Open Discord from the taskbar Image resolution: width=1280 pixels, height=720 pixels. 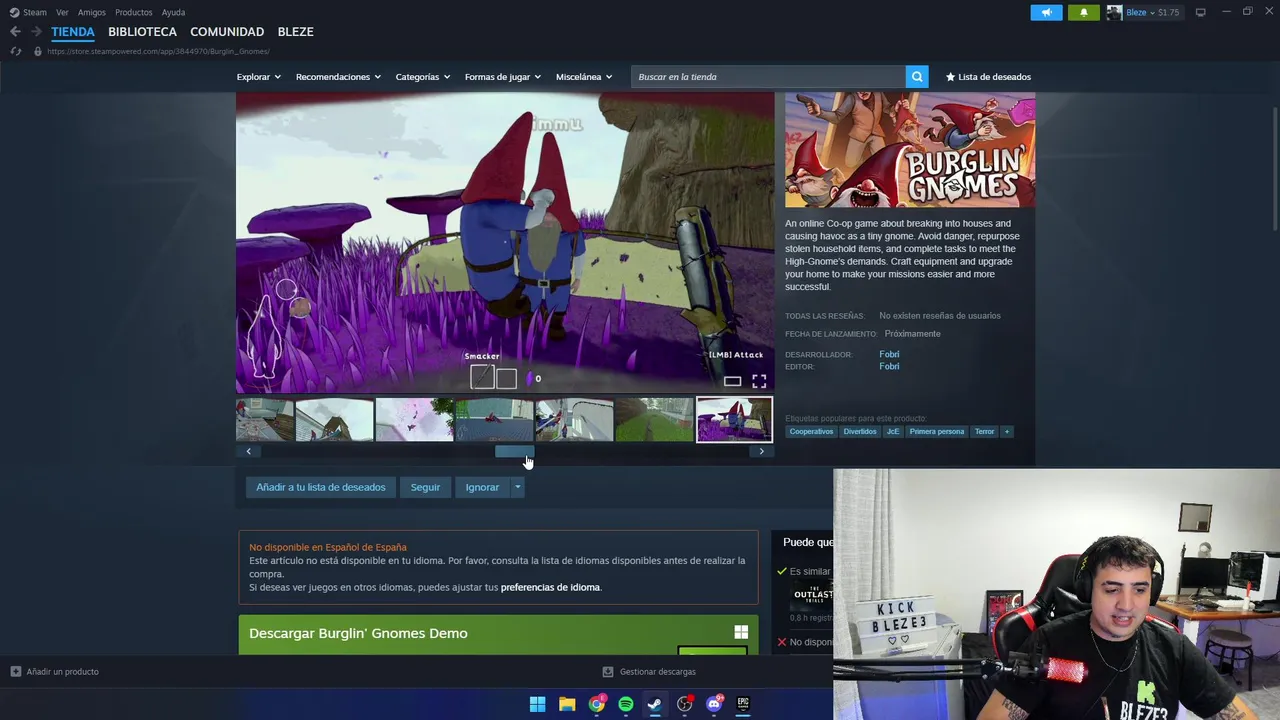coord(714,704)
